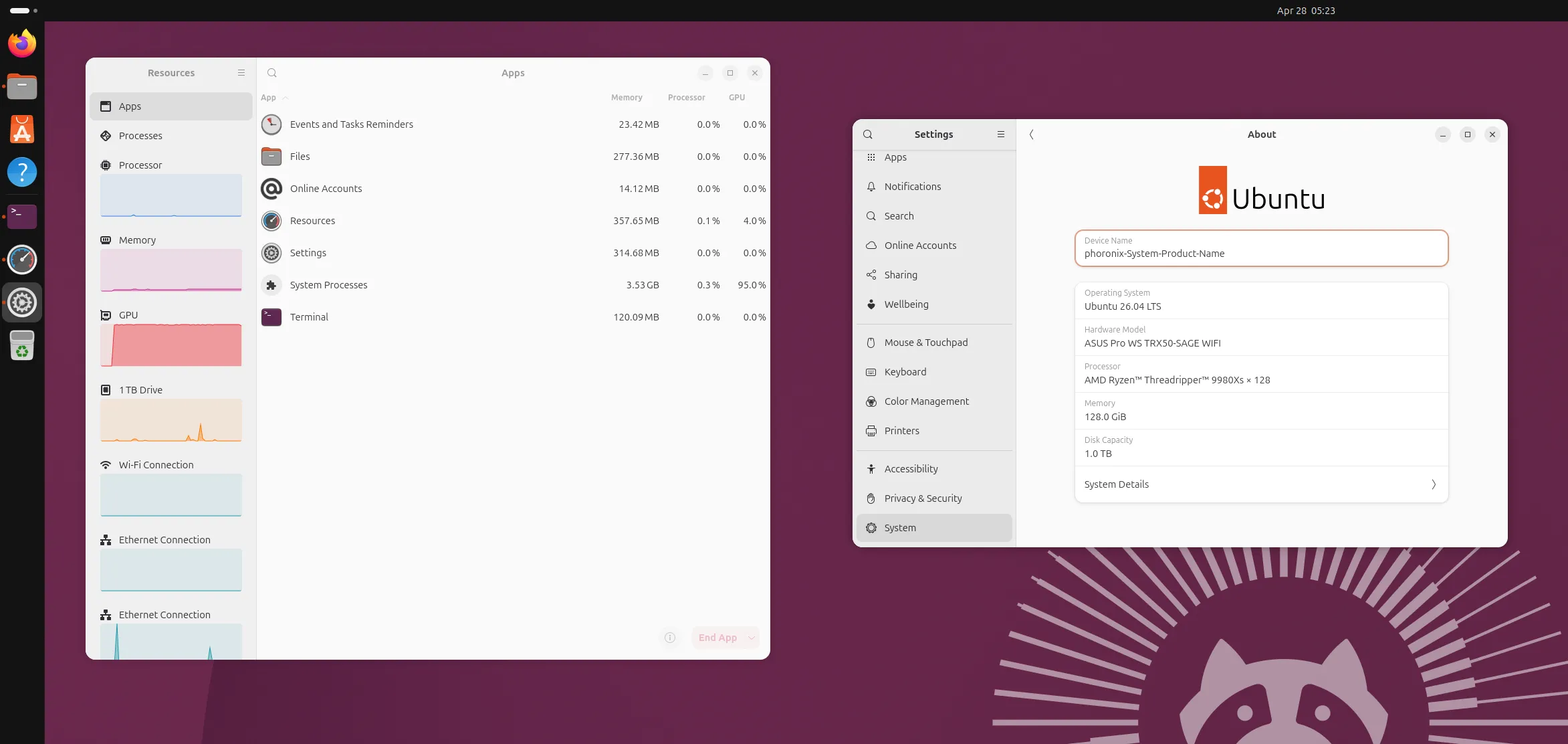Go back using the About page chevron
1568x744 pixels.
[1031, 134]
